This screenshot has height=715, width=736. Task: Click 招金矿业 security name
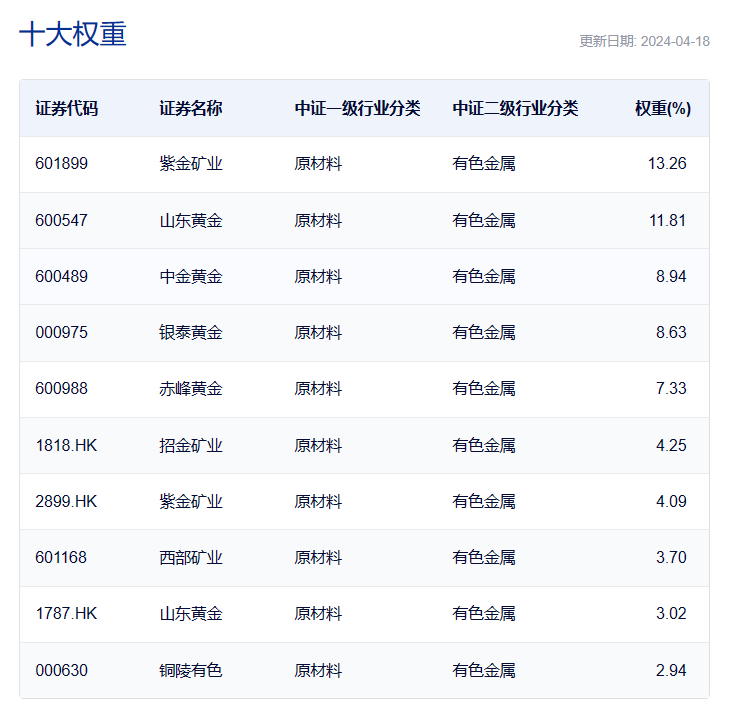(191, 445)
